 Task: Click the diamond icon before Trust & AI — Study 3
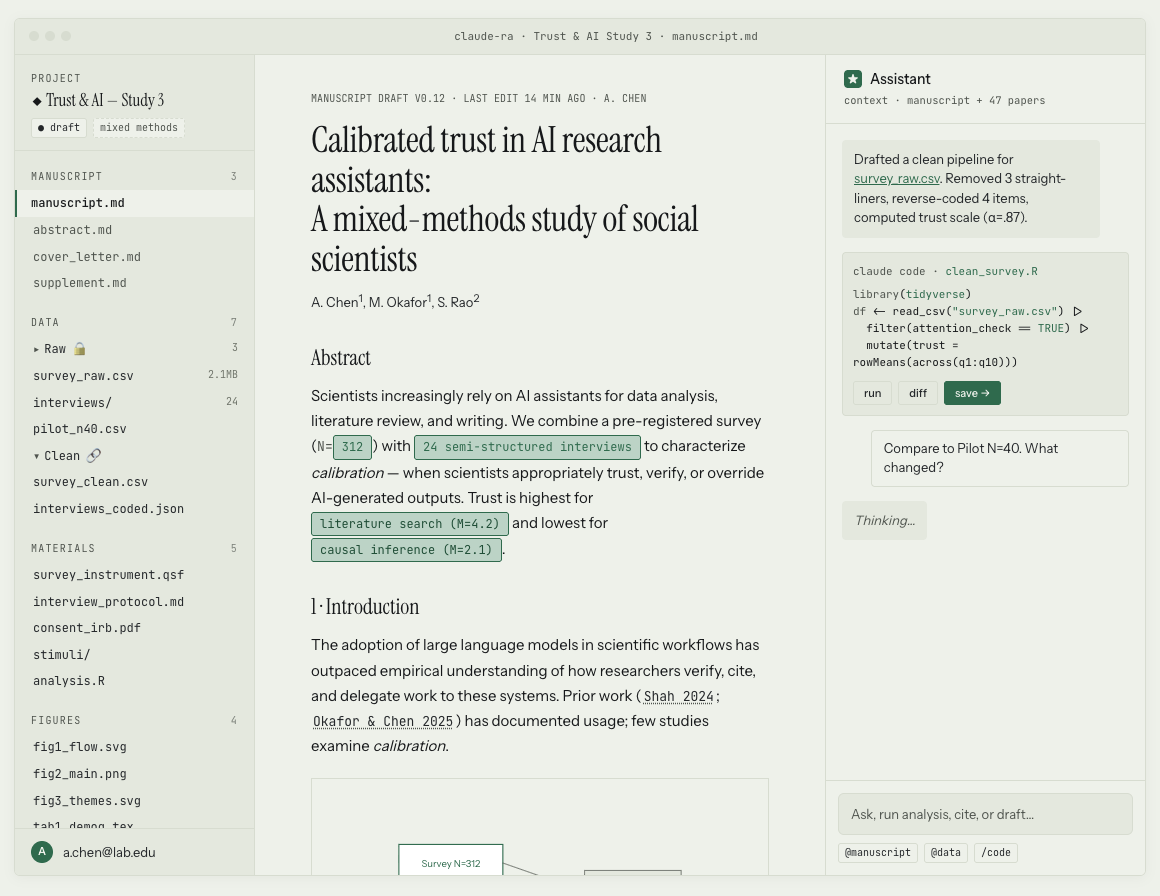pos(36,100)
